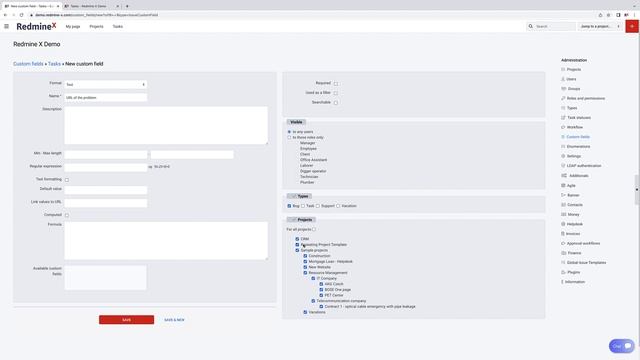Open the Tasks top menu item
640x360 pixels.
(x=118, y=27)
